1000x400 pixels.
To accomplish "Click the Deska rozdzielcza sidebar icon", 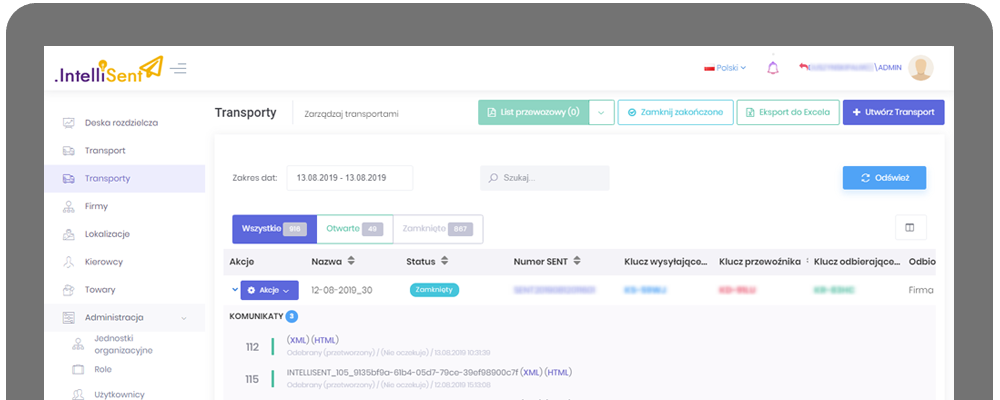I will tap(69, 123).
